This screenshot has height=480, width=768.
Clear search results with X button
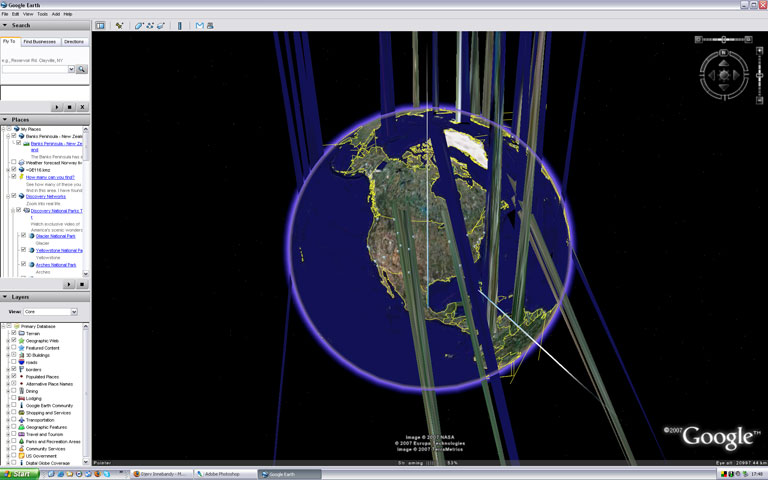(x=82, y=107)
